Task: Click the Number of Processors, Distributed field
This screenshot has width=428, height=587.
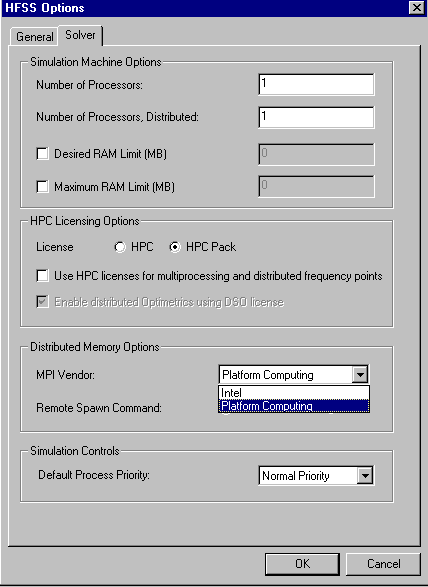Action: pyautogui.click(x=316, y=117)
